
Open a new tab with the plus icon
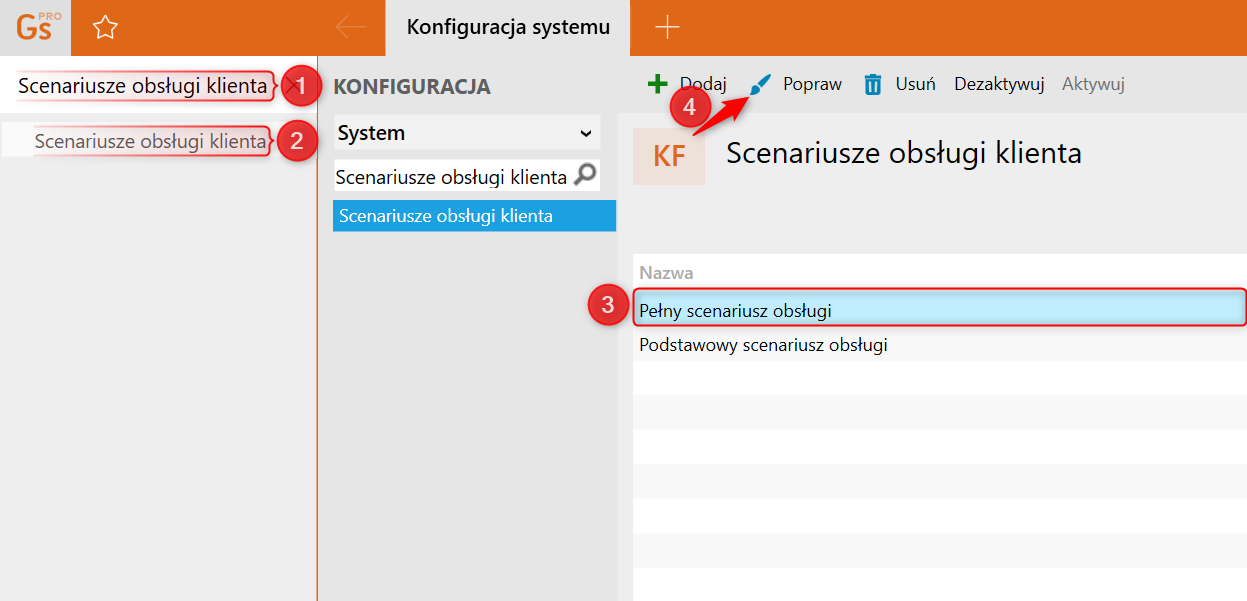(667, 28)
